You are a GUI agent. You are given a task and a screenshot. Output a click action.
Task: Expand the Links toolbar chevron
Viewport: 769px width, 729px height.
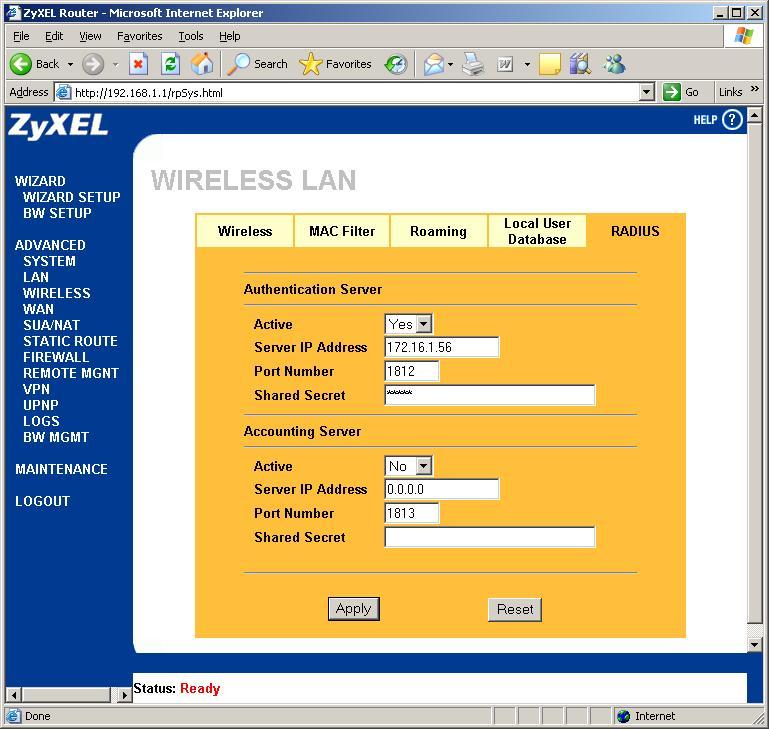pyautogui.click(x=754, y=89)
